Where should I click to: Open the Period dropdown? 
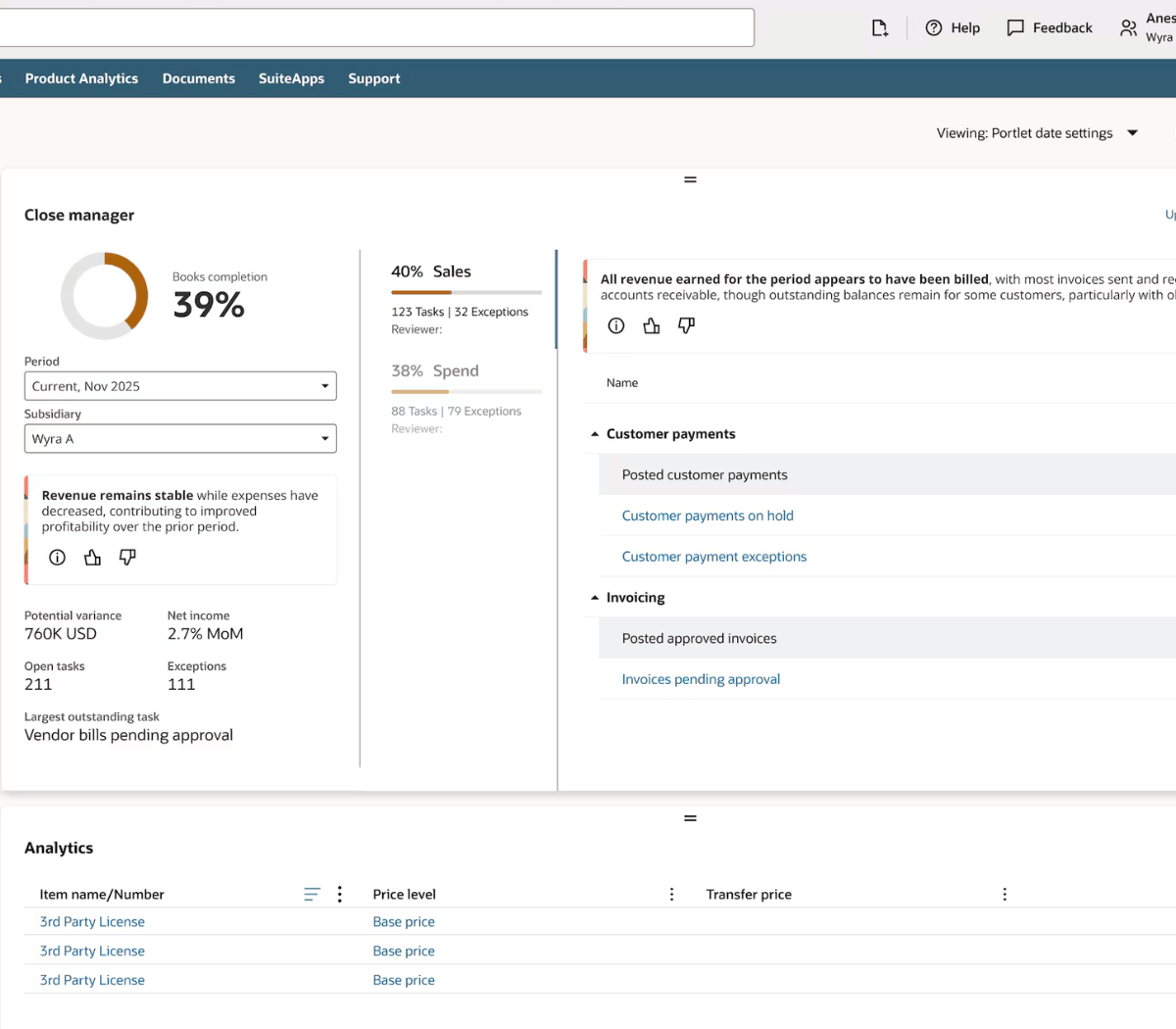coord(180,386)
